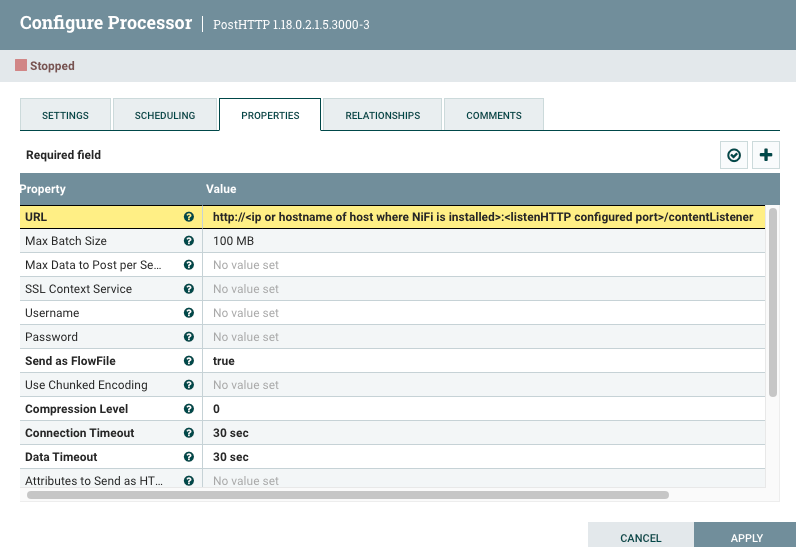796x547 pixels.
Task: Open the Comments tab
Action: coord(494,115)
